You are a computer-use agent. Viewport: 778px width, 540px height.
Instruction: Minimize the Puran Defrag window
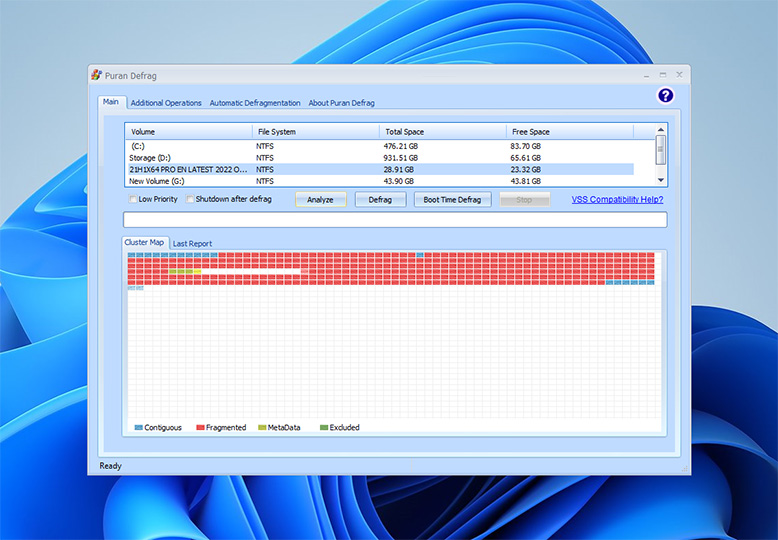click(646, 75)
